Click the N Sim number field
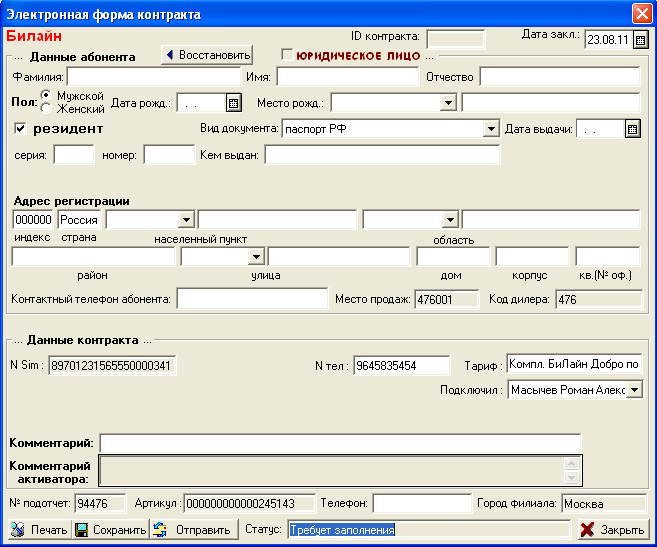This screenshot has width=657, height=547. [112, 366]
